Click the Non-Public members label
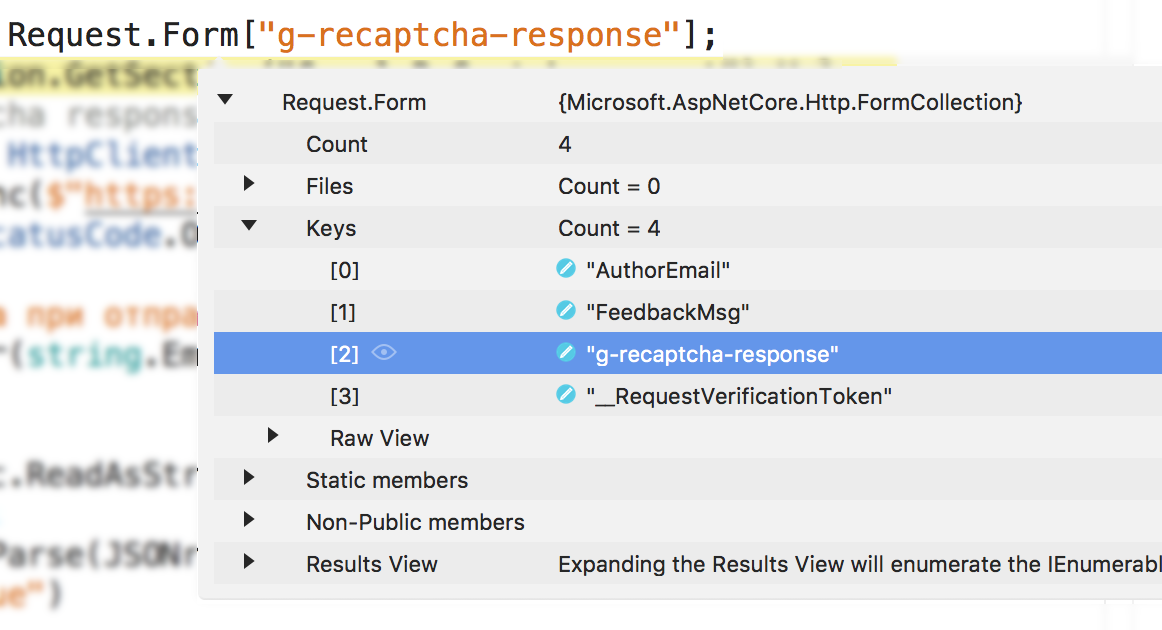This screenshot has width=1162, height=630. (x=415, y=523)
